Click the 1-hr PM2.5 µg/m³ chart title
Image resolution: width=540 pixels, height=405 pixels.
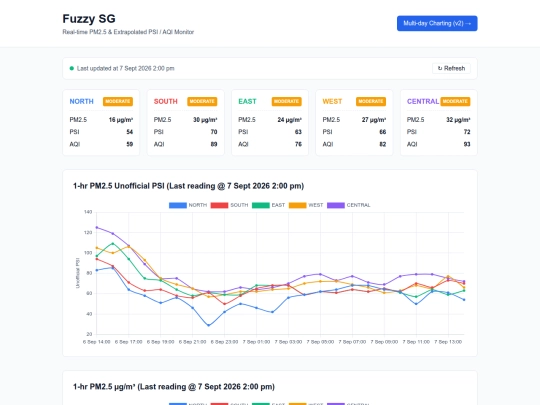(x=174, y=387)
